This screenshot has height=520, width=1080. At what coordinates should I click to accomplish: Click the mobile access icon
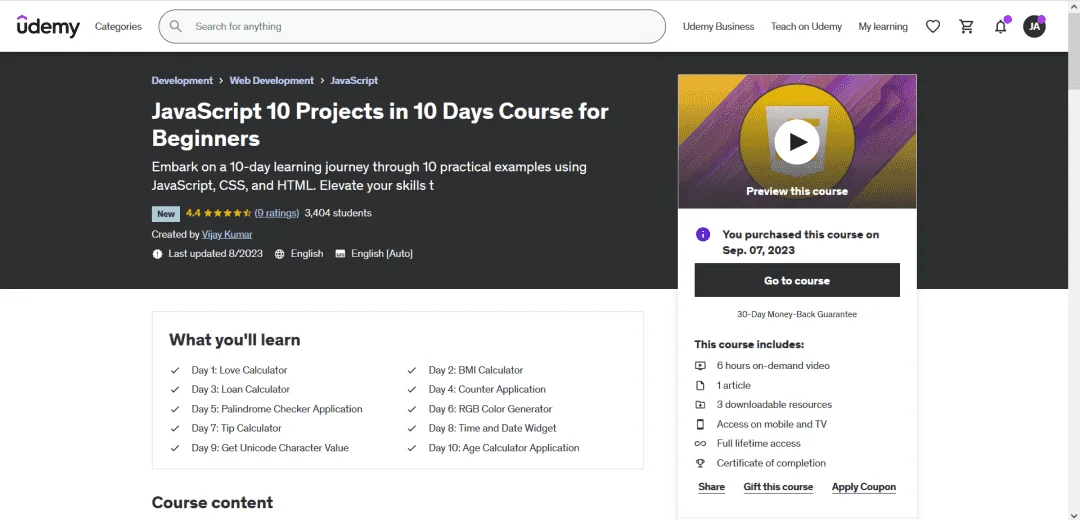coord(700,424)
